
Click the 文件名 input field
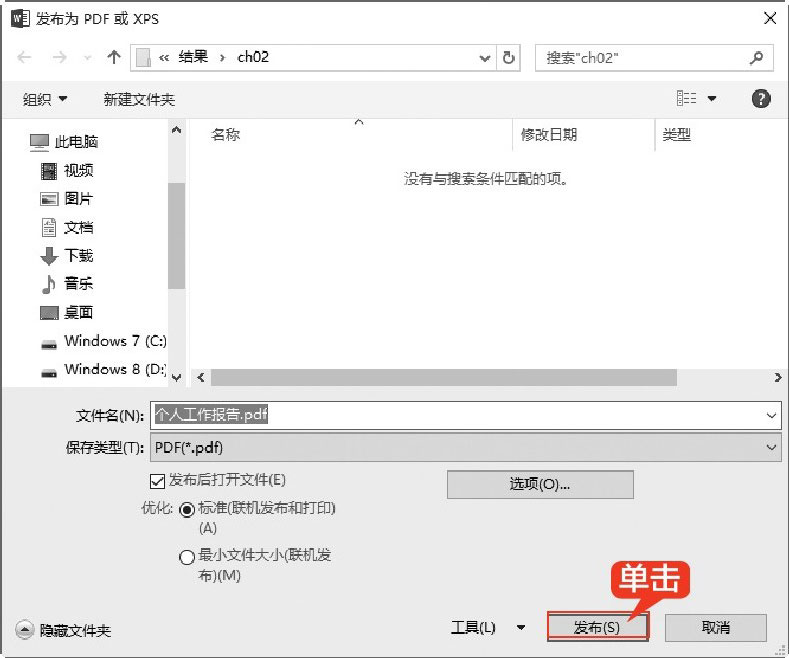(465, 416)
